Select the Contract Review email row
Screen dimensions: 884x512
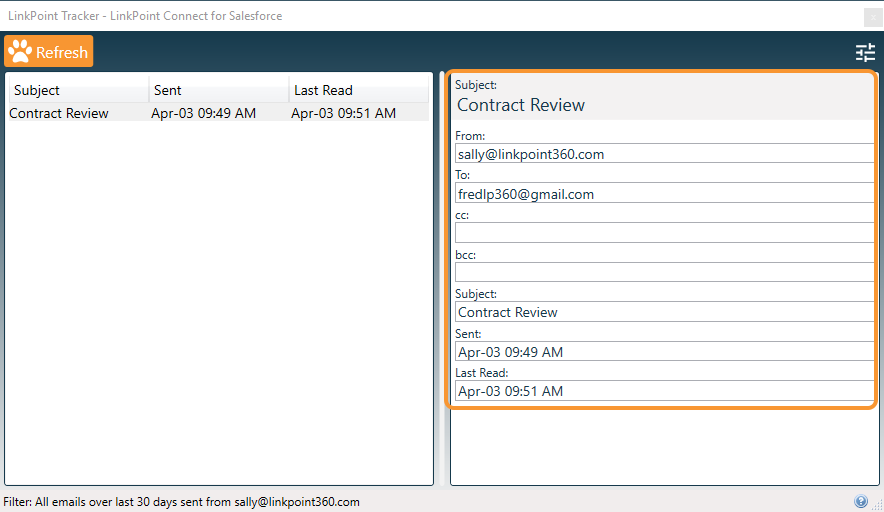click(59, 113)
